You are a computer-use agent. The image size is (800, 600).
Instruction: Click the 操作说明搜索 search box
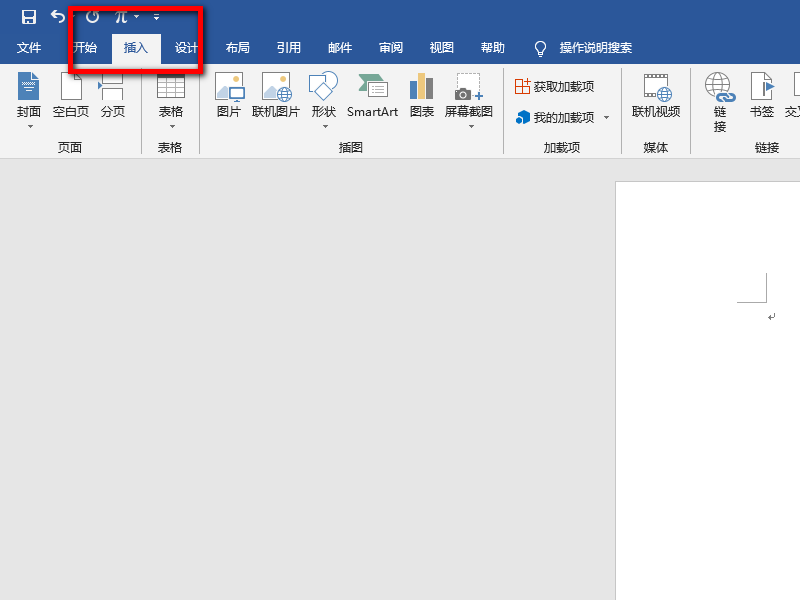click(595, 48)
